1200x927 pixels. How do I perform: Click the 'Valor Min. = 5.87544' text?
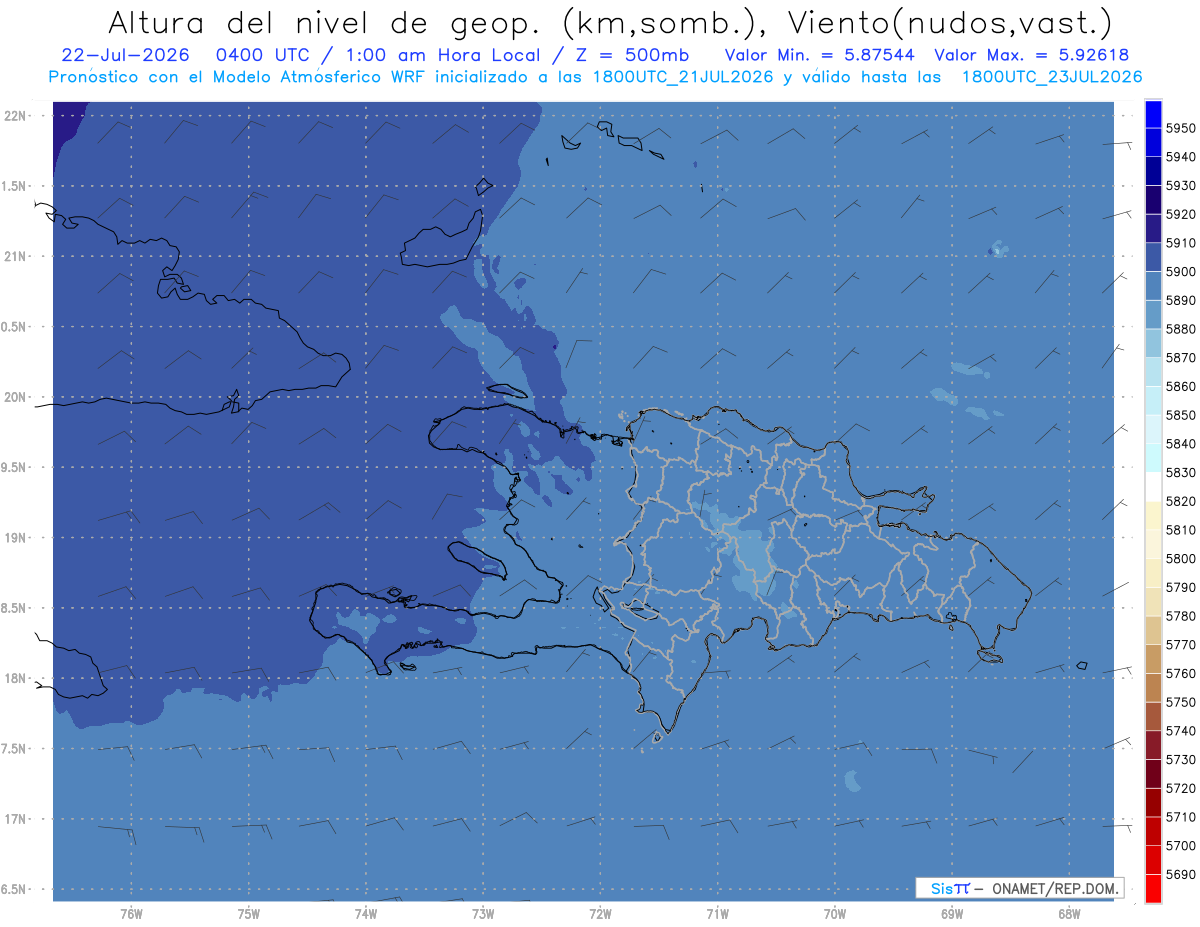[x=820, y=55]
